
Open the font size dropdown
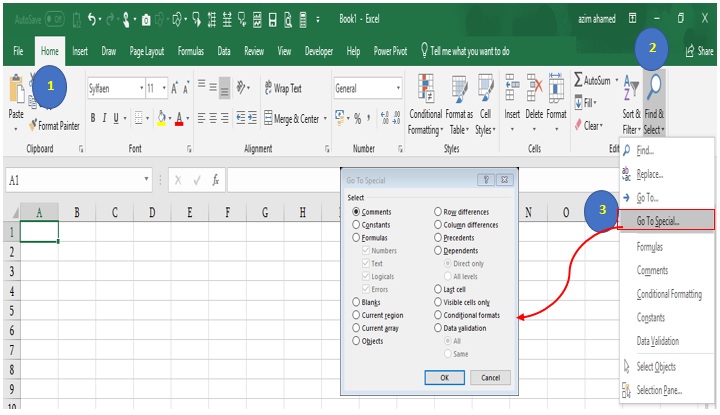pyautogui.click(x=164, y=88)
